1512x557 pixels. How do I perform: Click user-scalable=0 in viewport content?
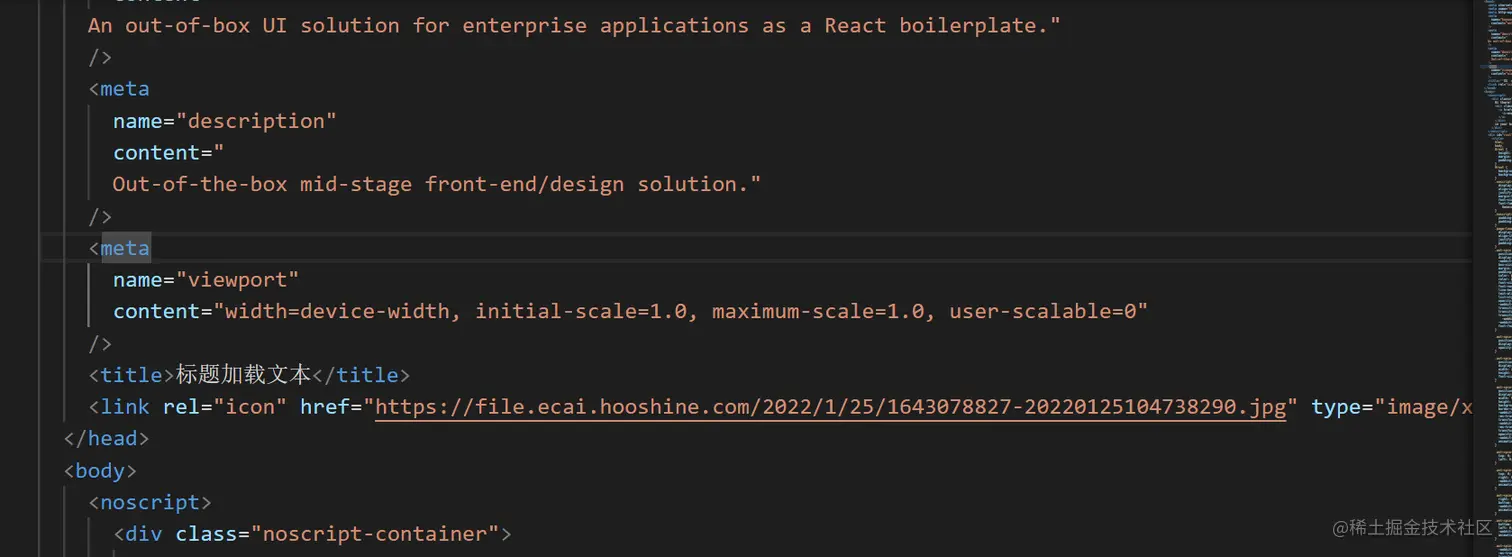(x=1042, y=312)
